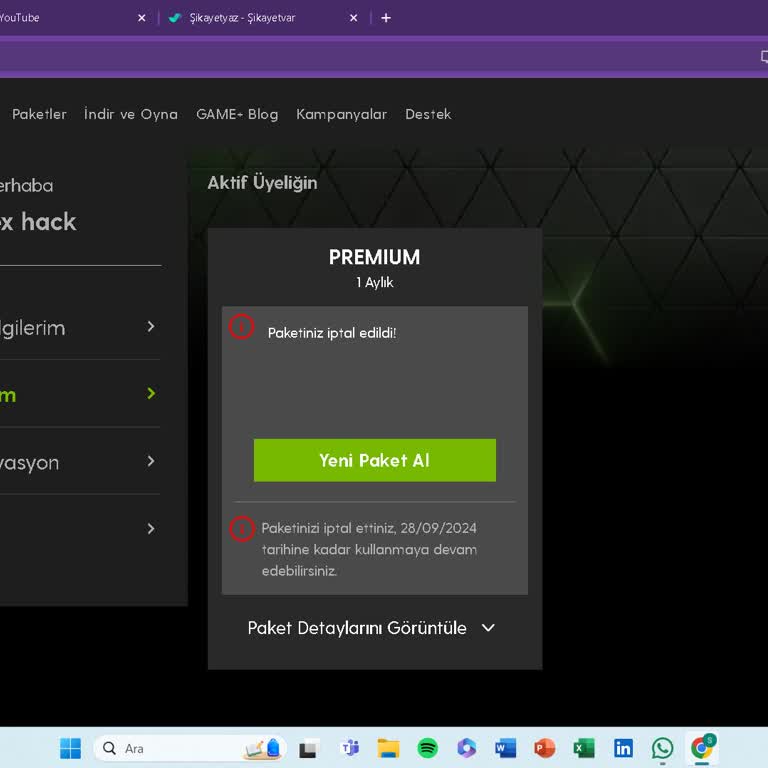Go to GAME+ Blog

click(237, 114)
